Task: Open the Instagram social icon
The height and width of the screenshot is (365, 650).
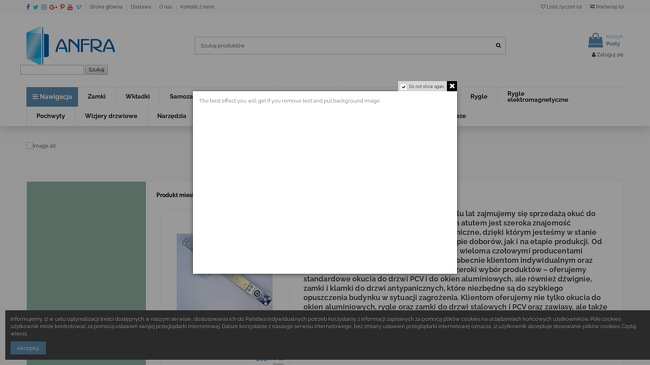Action: (44, 7)
